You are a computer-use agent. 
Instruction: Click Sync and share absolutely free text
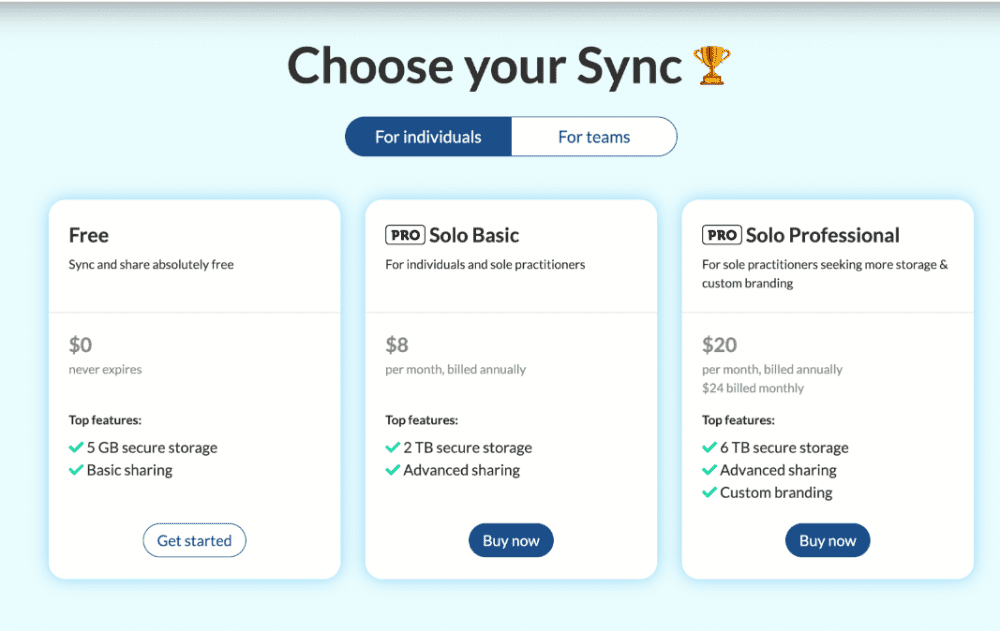[151, 264]
